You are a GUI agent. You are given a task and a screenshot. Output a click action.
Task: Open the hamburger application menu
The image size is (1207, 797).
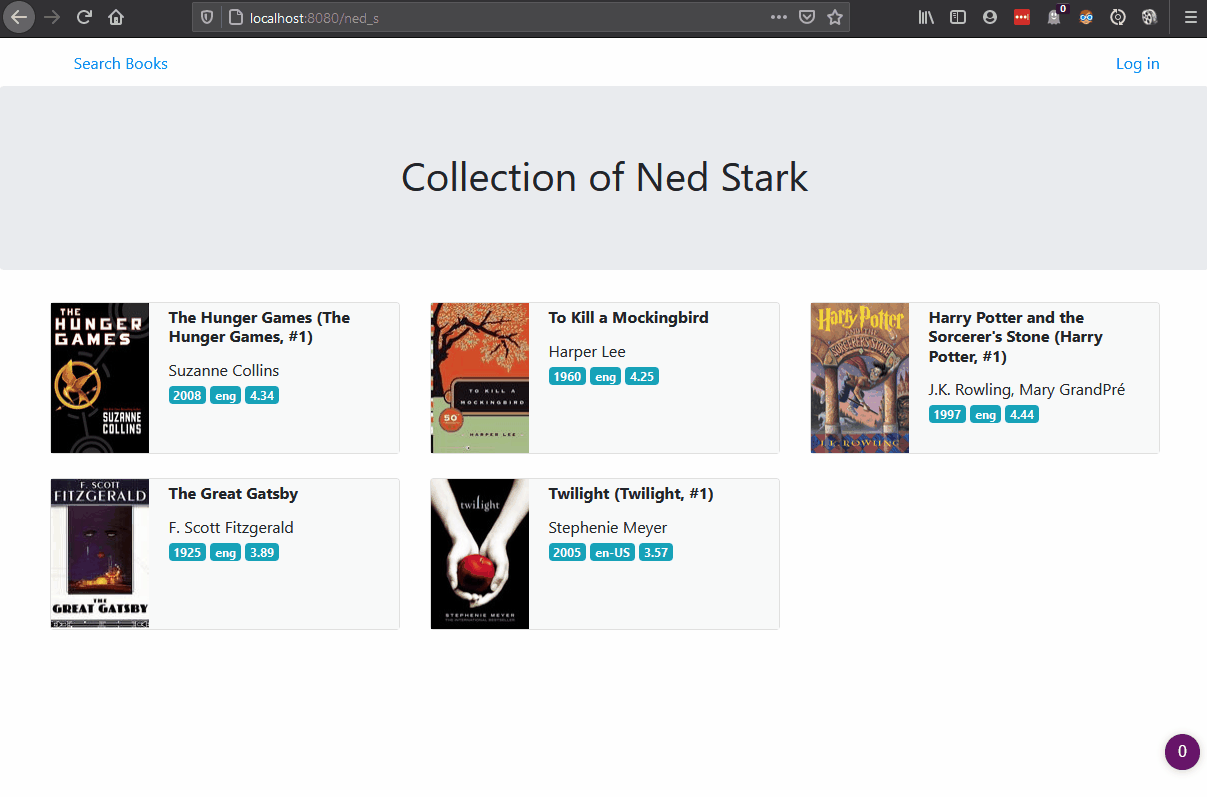(x=1190, y=17)
